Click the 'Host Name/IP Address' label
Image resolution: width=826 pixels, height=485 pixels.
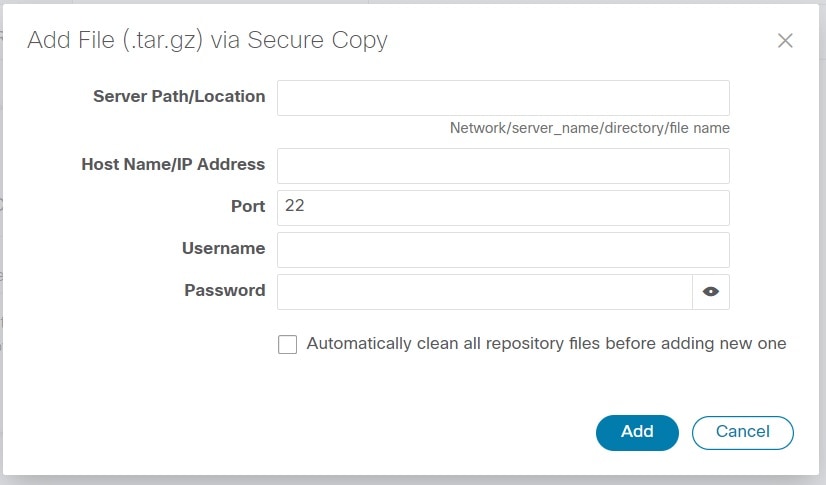173,164
